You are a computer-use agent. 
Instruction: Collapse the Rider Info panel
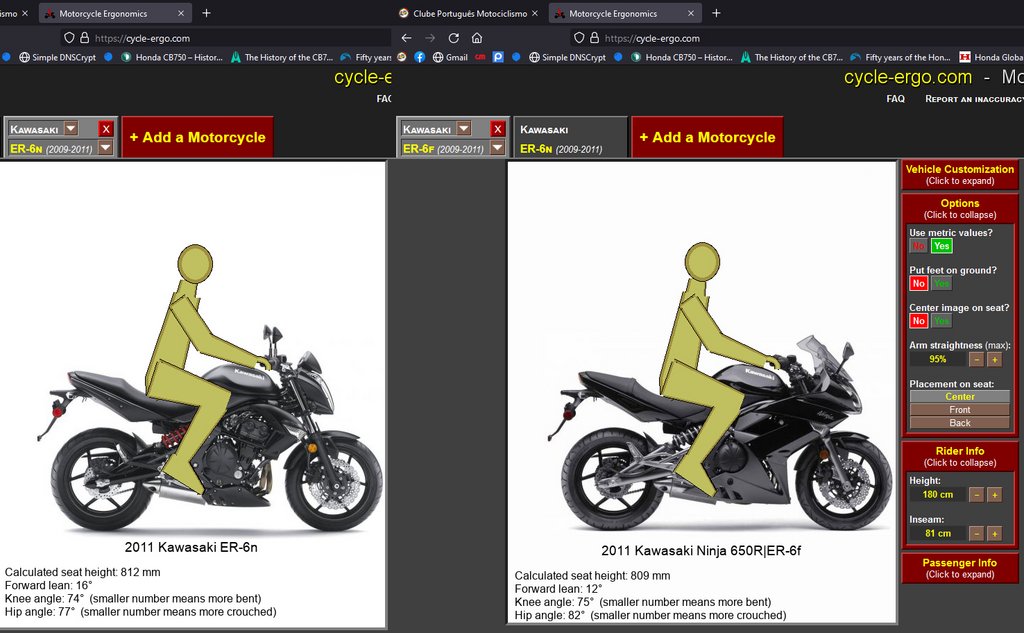click(x=959, y=456)
